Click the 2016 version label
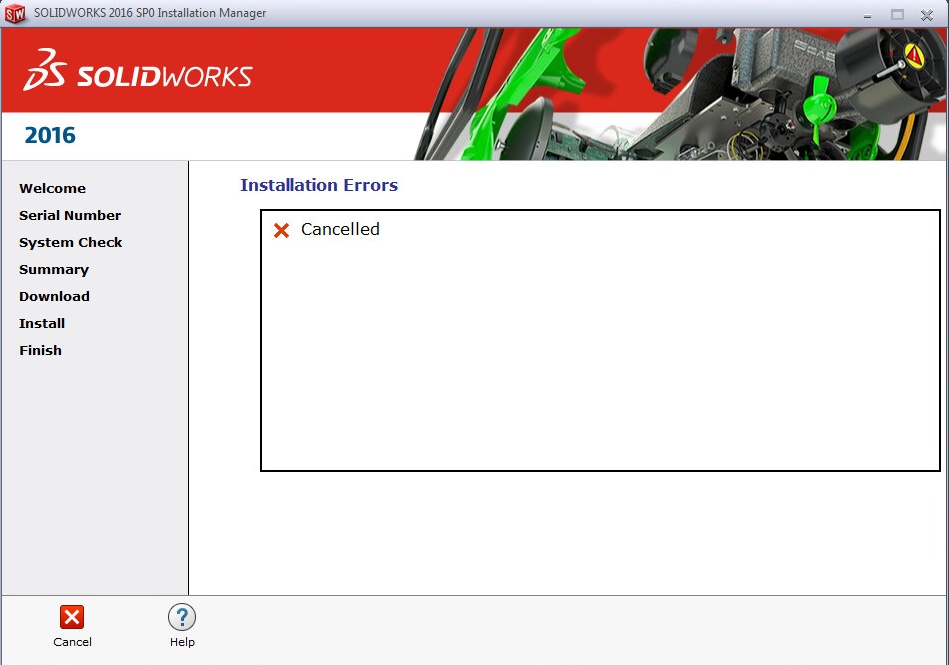The width and height of the screenshot is (949, 665). [x=50, y=135]
